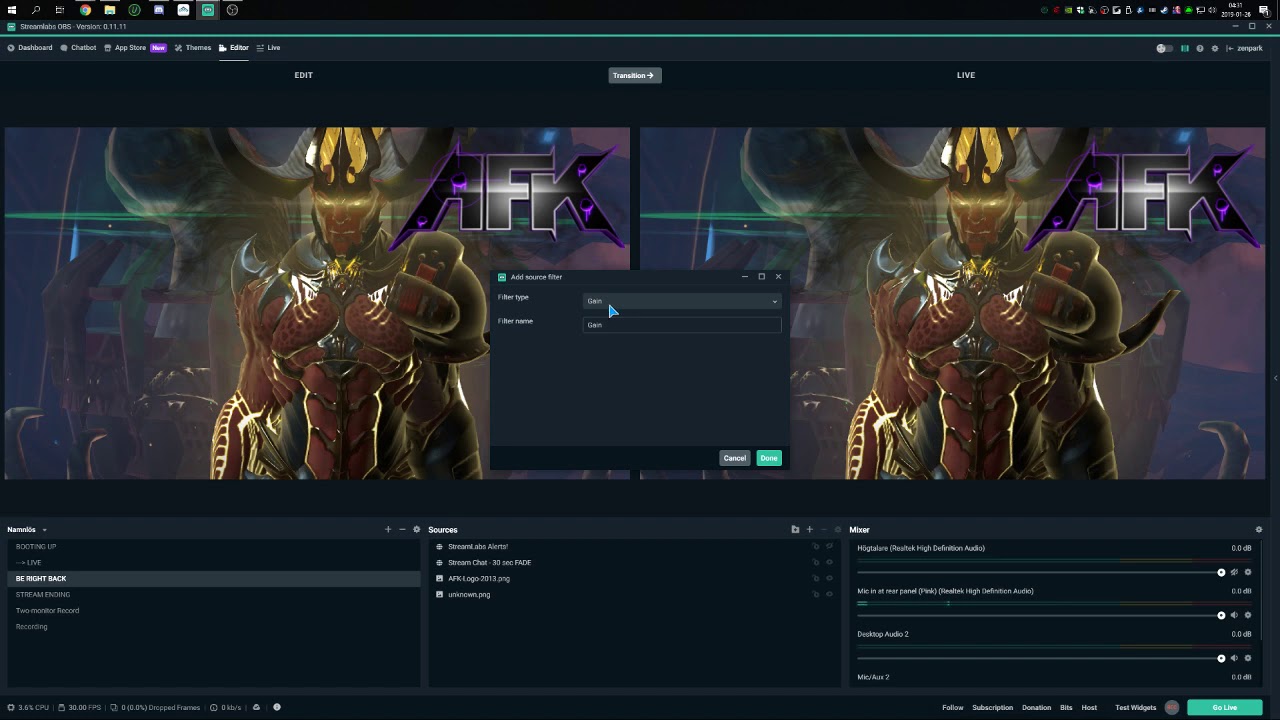Lock the Stream Chat - 30 sec FADE source

[x=816, y=563]
